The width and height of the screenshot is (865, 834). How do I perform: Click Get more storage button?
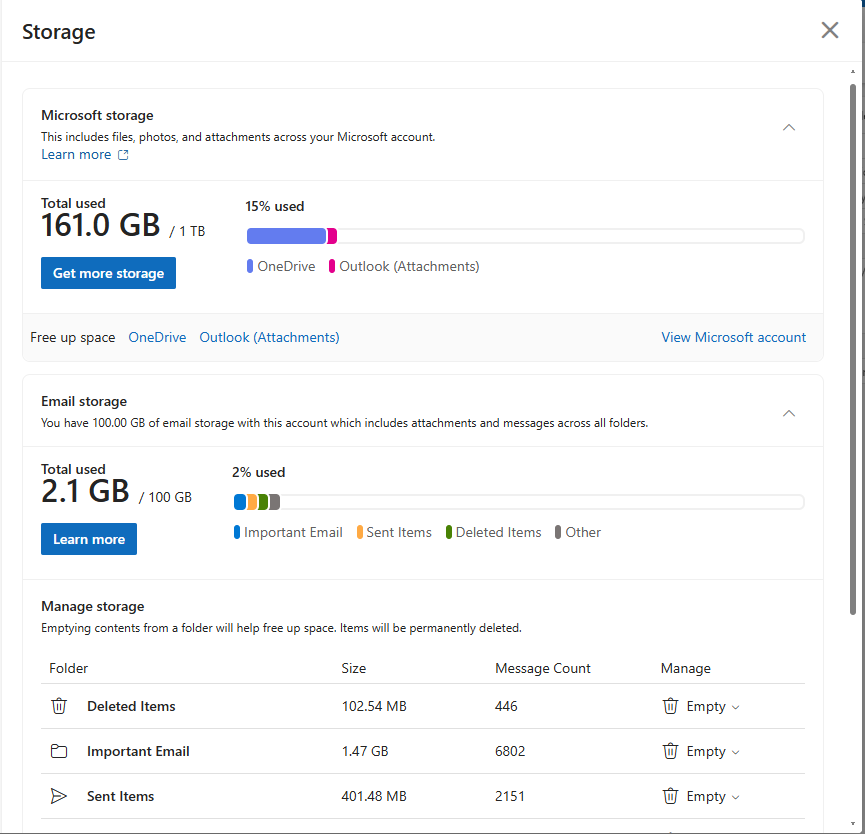108,273
